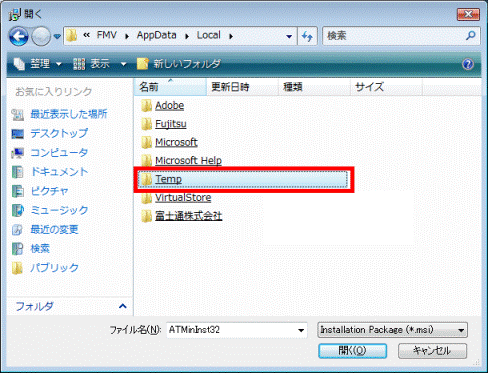Click the 表示 views button
488x373 pixels.
tap(91, 63)
